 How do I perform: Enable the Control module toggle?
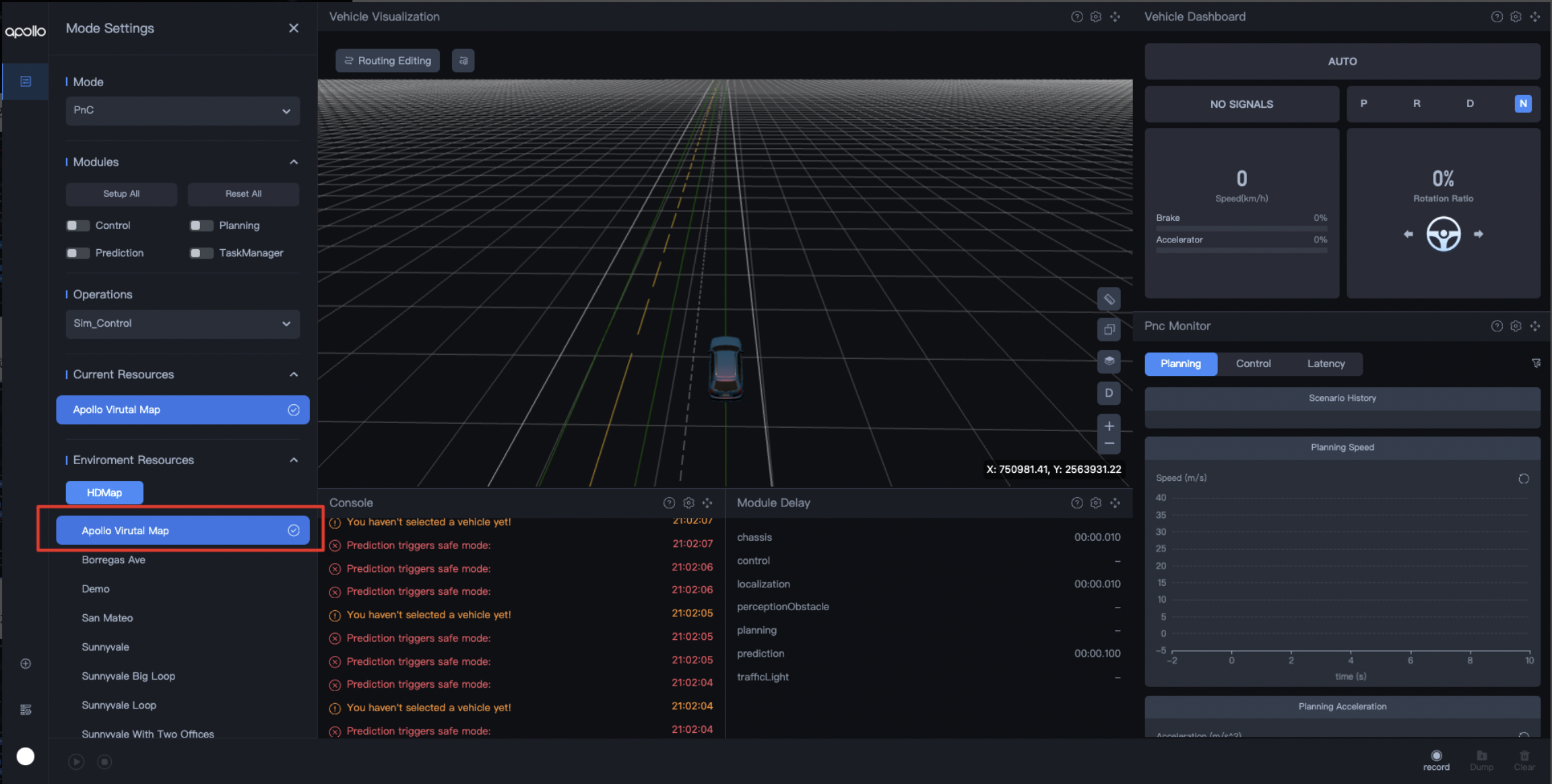tap(77, 225)
